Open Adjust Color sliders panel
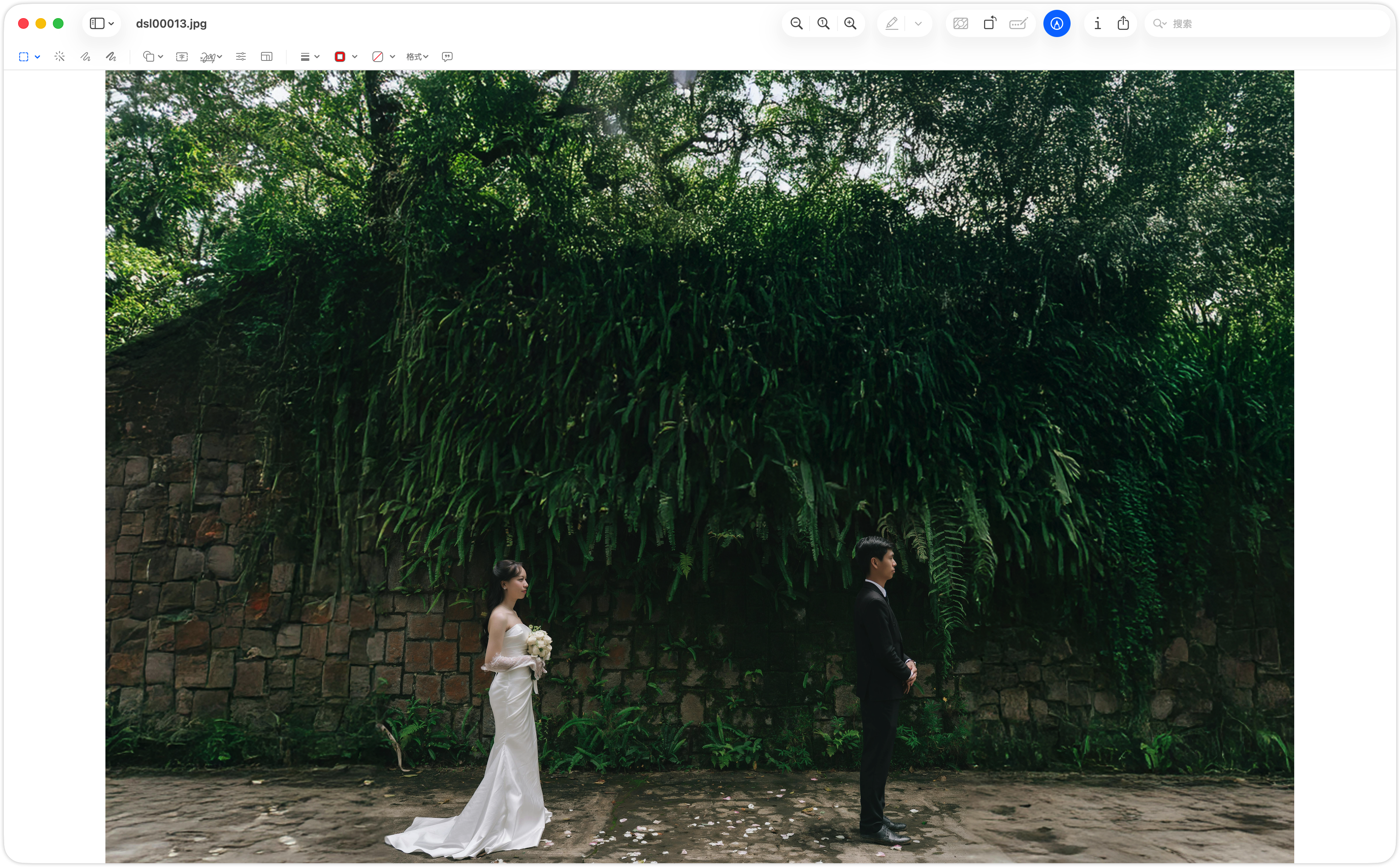Screen dimensions: 1400x867 pos(241,56)
